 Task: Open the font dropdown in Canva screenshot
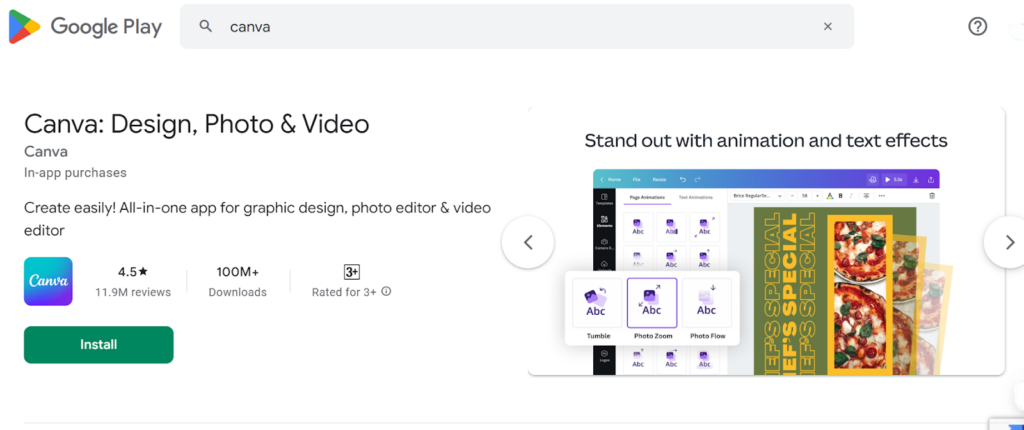(x=758, y=195)
